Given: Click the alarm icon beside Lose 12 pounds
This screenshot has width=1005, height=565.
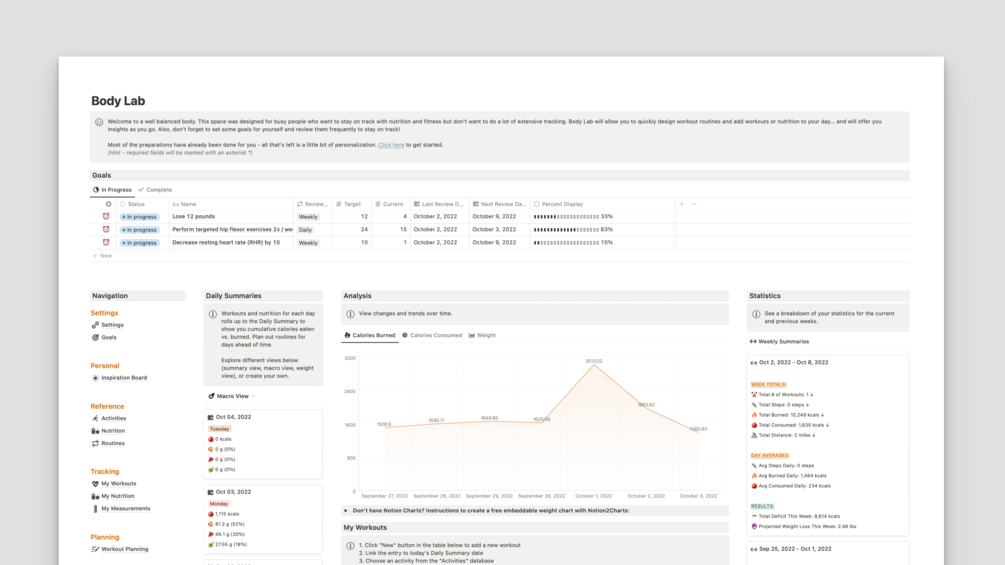Looking at the screenshot, I should [106, 217].
